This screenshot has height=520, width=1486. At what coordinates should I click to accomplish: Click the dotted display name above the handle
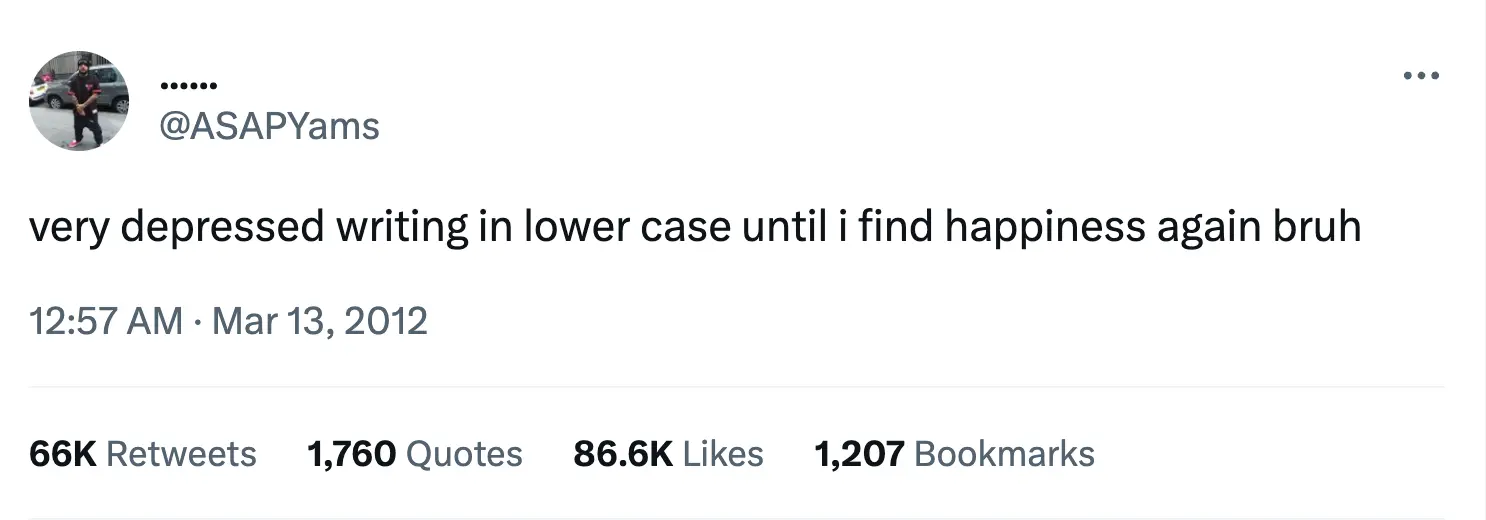tap(189, 85)
